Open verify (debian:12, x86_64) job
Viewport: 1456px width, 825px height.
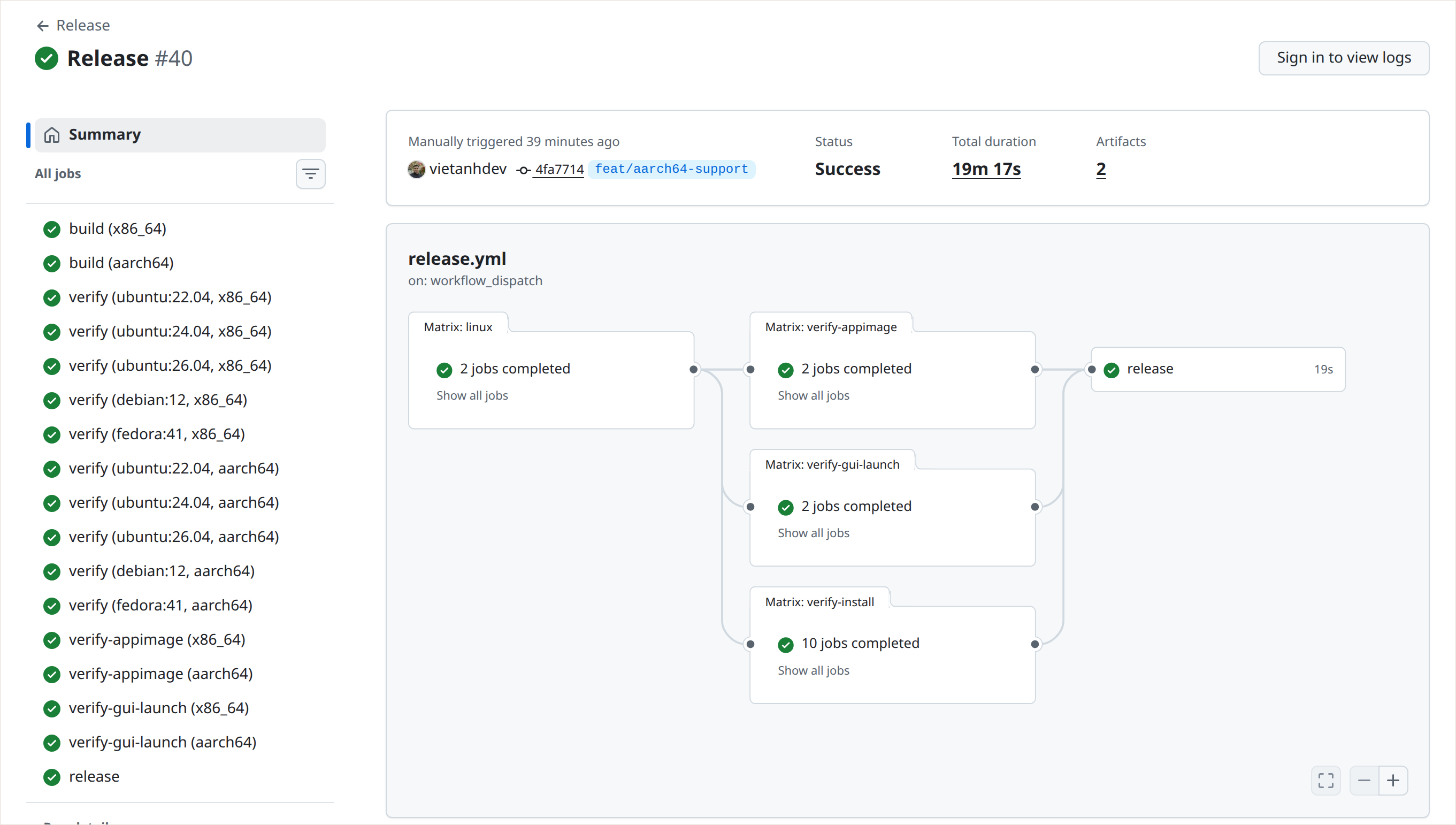[180, 400]
